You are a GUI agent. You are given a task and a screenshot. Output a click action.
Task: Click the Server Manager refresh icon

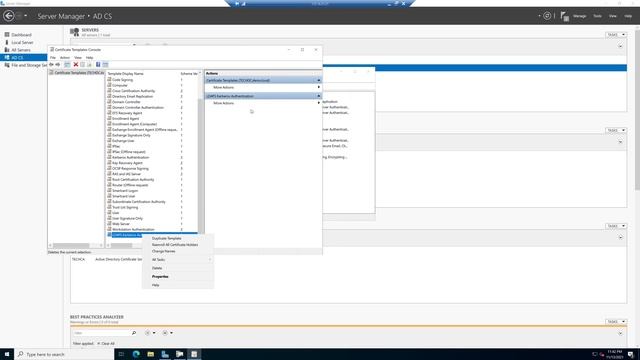[x=547, y=16]
